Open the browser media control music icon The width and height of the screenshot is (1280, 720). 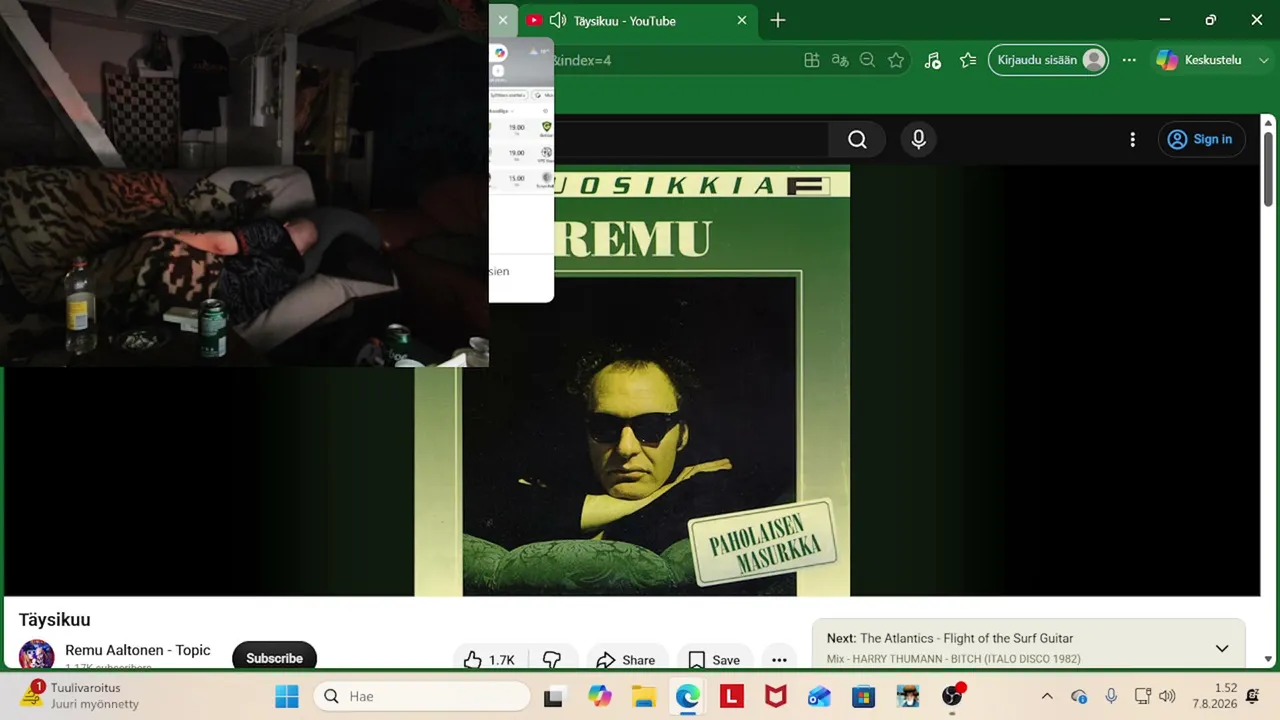click(x=932, y=60)
